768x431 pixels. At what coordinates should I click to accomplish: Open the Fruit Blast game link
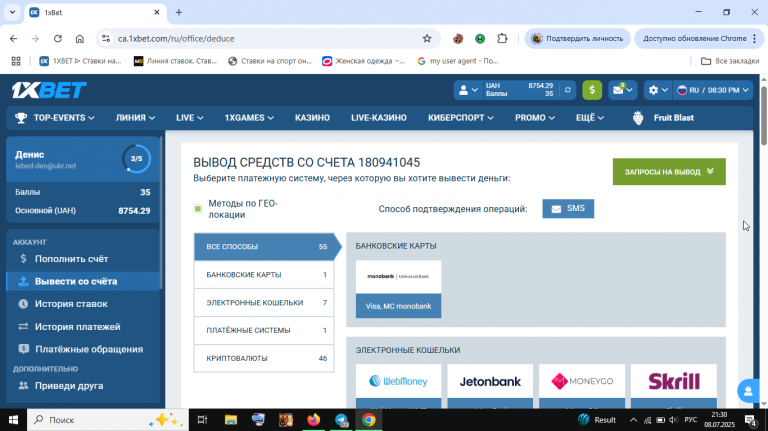[x=673, y=118]
